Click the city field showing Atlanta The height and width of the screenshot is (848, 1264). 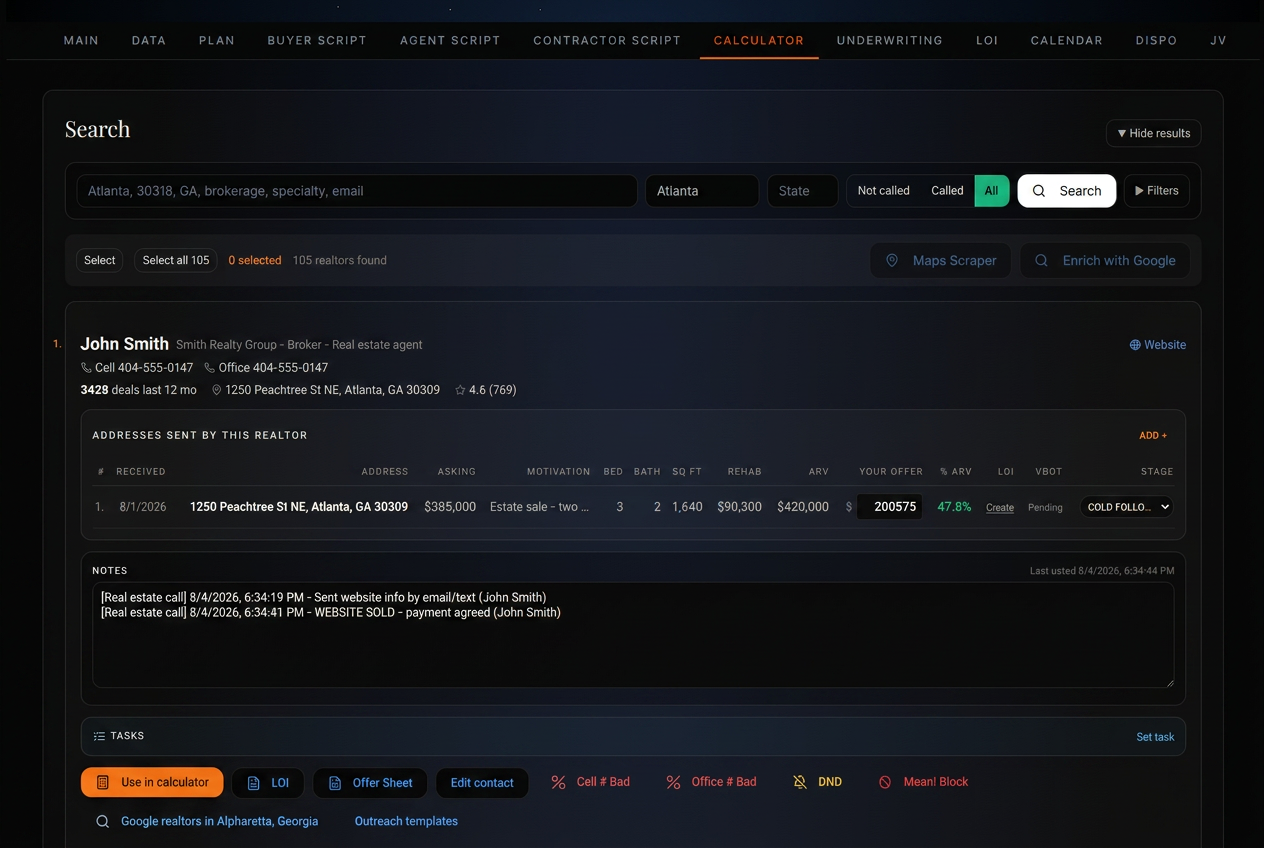click(702, 191)
